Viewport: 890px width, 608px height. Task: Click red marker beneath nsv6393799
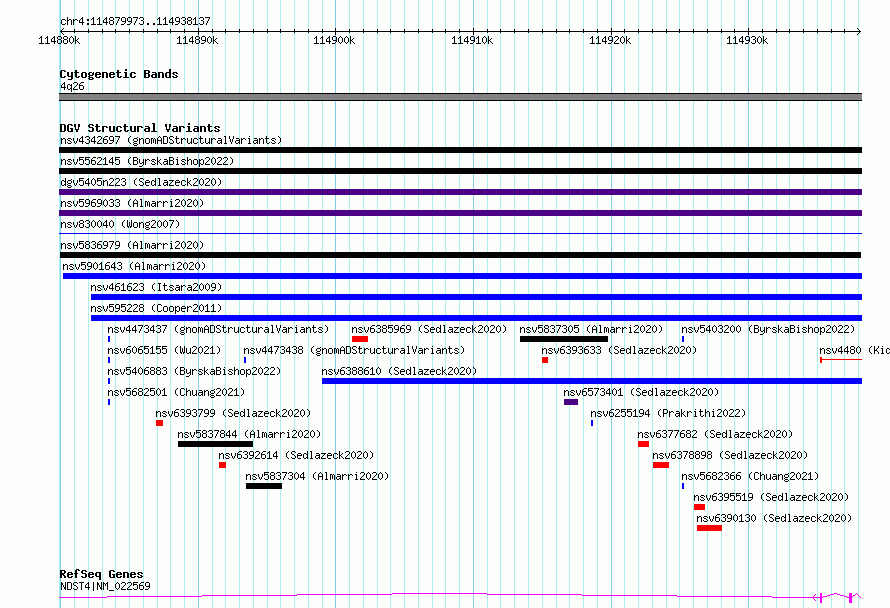(159, 423)
